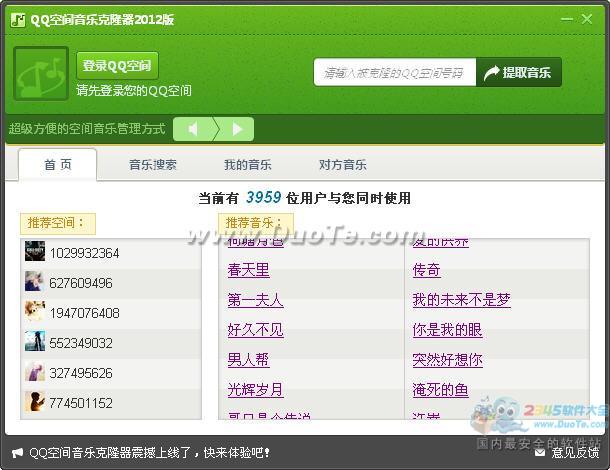Open the song link 光辉岁月
The height and width of the screenshot is (470, 610).
(256, 390)
